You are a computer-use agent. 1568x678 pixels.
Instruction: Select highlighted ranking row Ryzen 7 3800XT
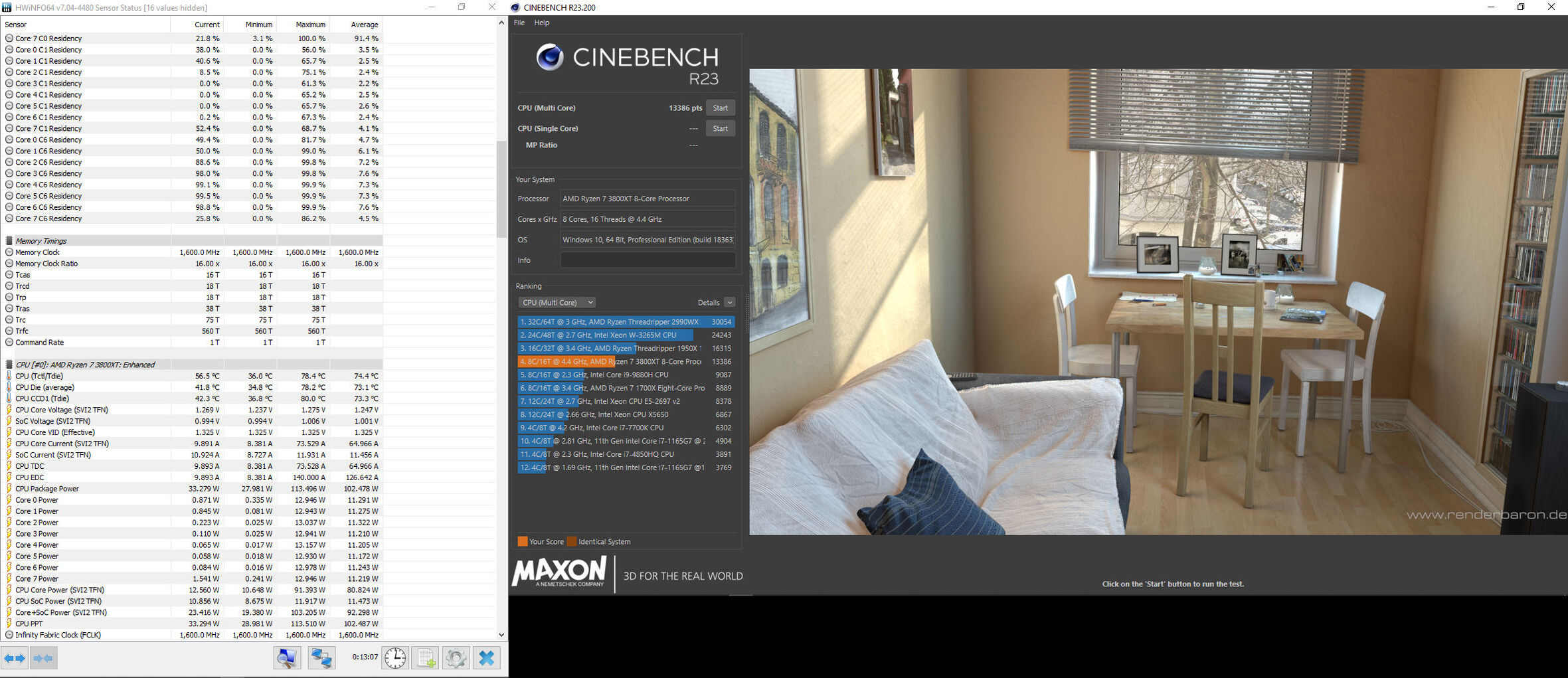click(626, 361)
